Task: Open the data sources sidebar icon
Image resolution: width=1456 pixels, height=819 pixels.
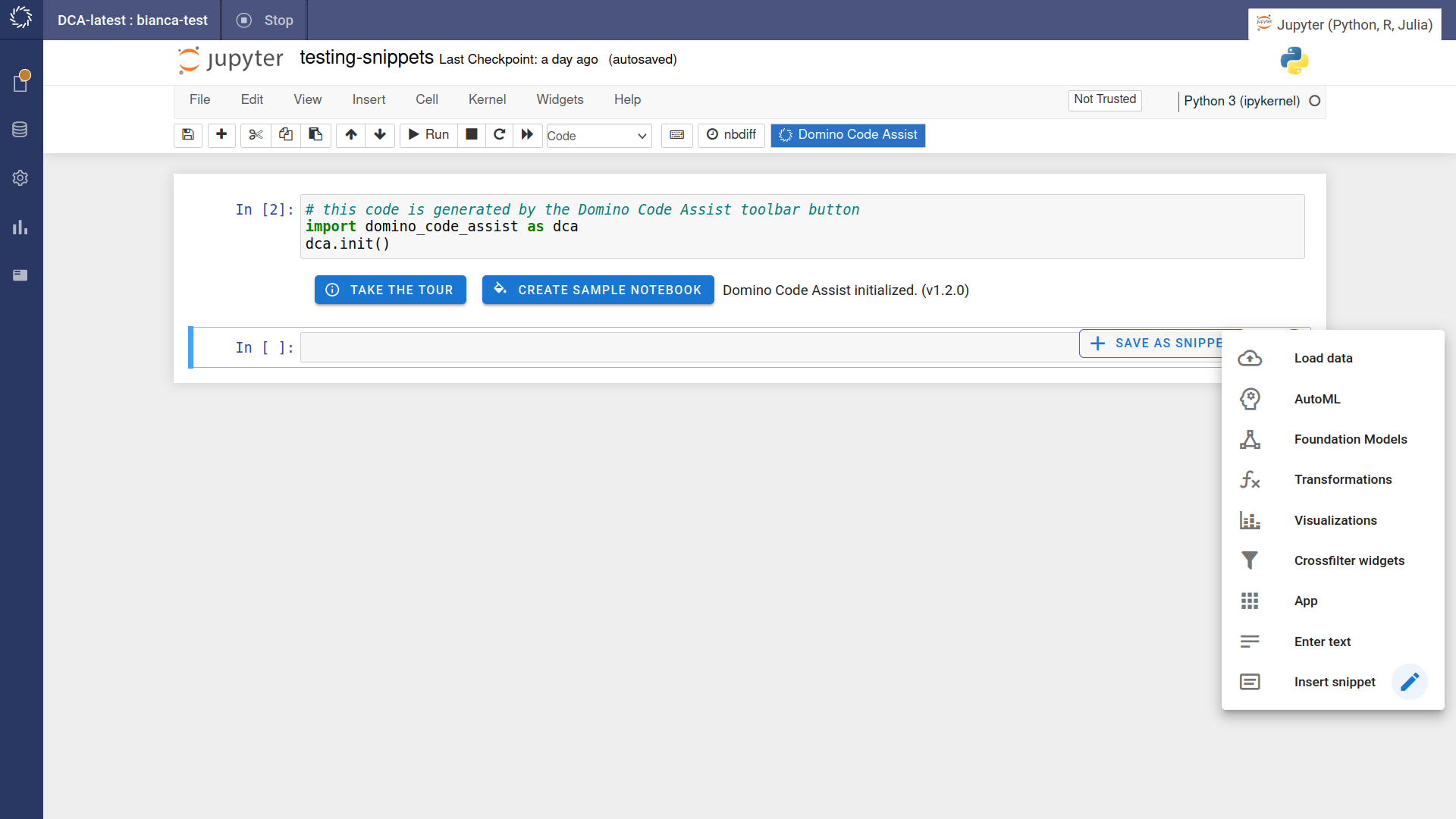Action: tap(20, 130)
